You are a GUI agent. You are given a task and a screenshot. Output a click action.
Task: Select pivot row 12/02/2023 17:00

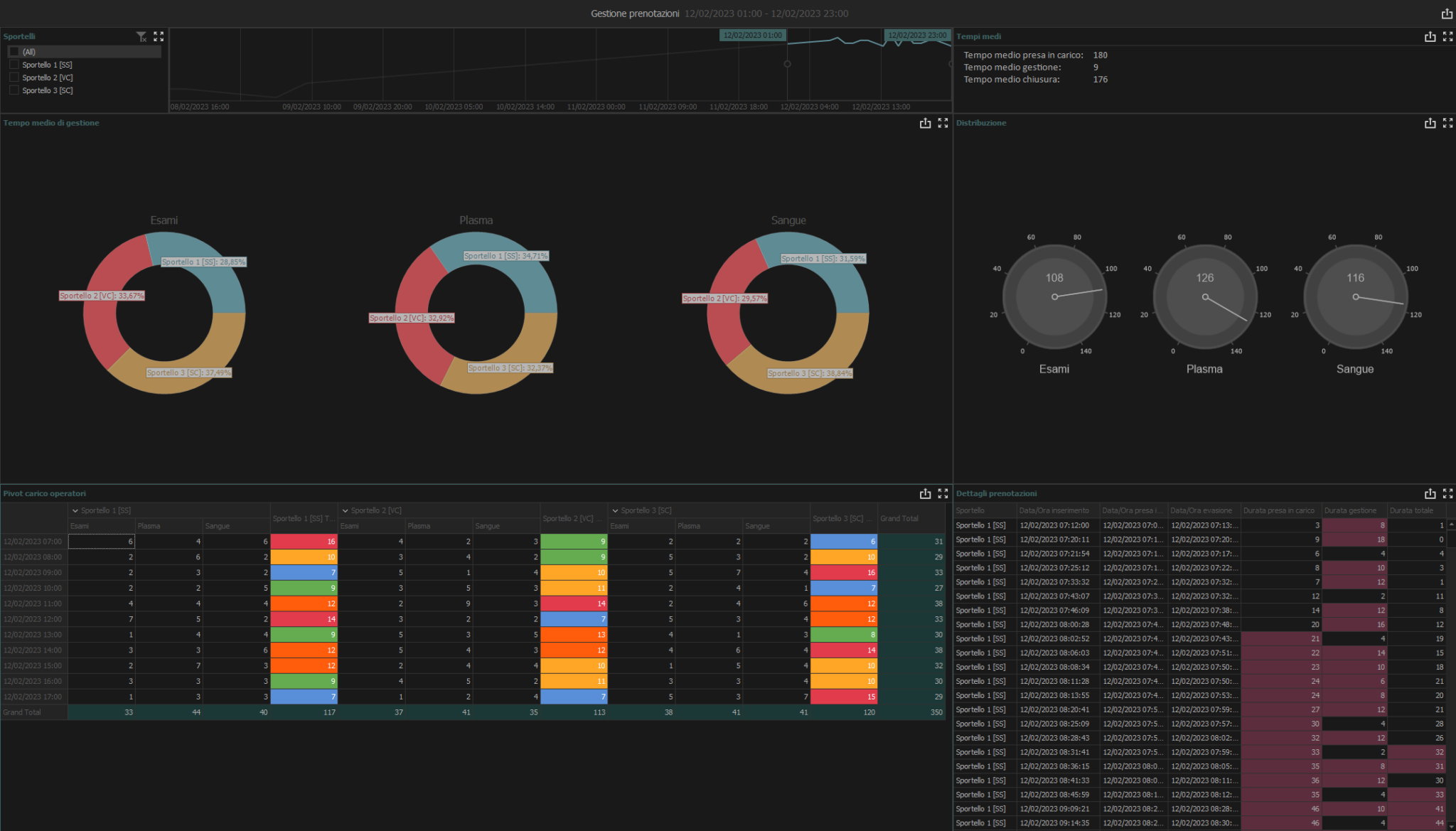(33, 697)
